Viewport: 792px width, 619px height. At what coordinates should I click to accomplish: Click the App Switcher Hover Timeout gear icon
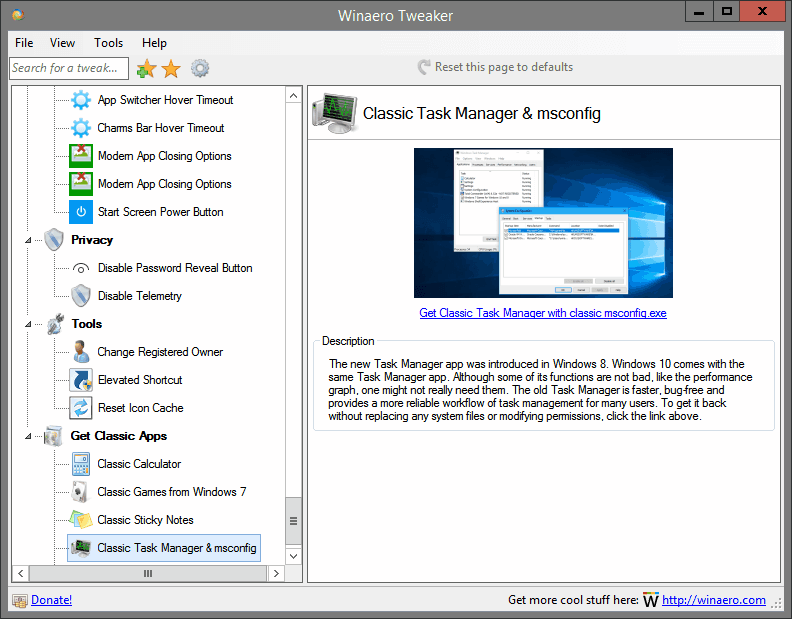tap(81, 100)
